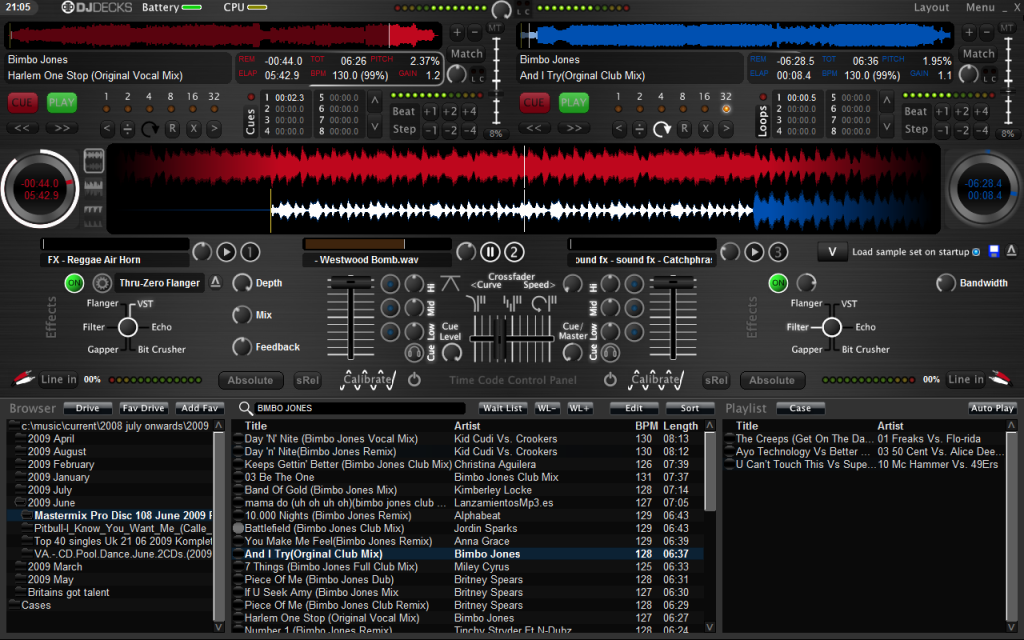This screenshot has width=1024, height=640.
Task: Click the left deck PLAY button
Action: point(61,103)
